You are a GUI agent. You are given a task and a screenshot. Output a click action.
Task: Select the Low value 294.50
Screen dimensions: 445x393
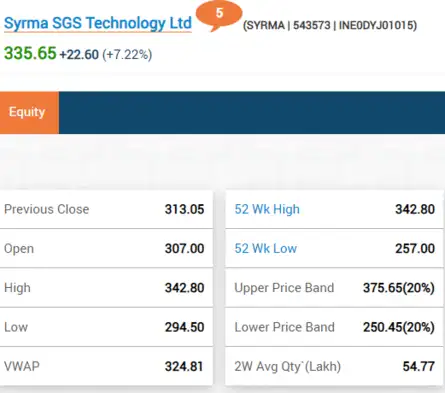point(184,327)
